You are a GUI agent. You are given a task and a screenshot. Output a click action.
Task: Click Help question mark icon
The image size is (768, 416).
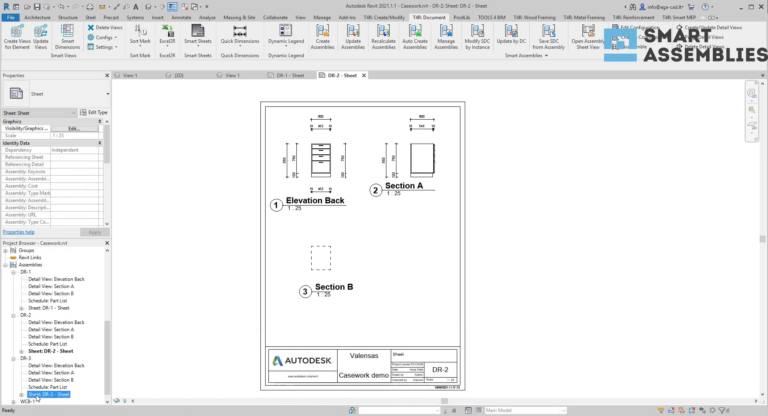(705, 7)
